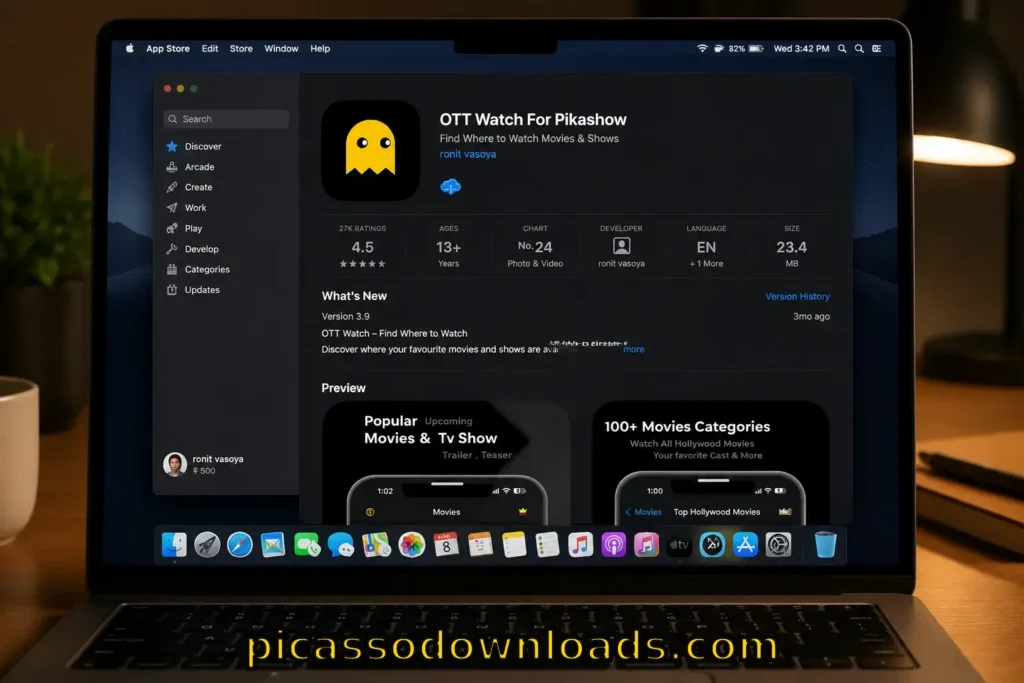
Task: Open 100+ Movies Categories preview
Action: [x=711, y=462]
